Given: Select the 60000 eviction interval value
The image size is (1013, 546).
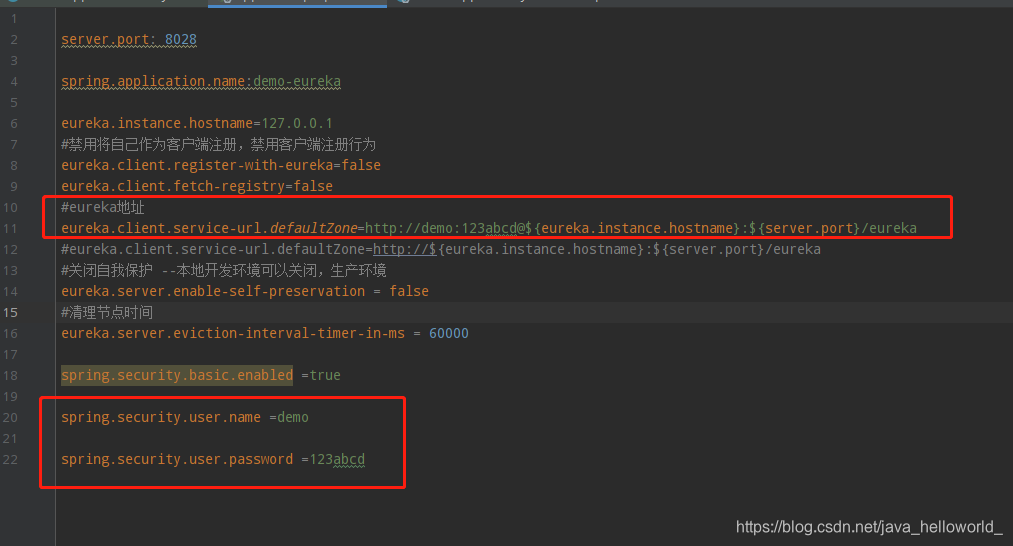Looking at the screenshot, I should point(448,333).
